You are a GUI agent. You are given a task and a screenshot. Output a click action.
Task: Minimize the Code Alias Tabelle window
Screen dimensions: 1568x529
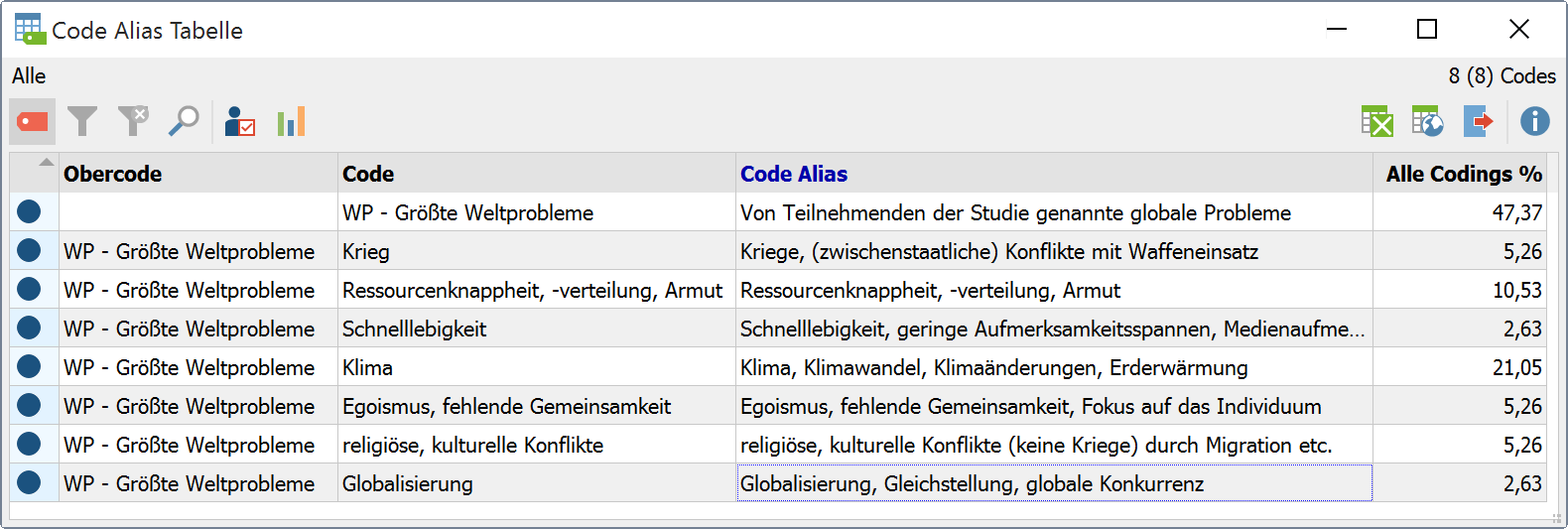(x=1337, y=30)
